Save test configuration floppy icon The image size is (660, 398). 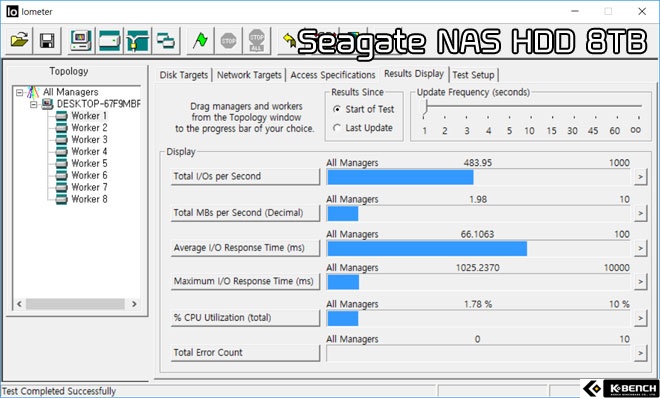pos(47,41)
